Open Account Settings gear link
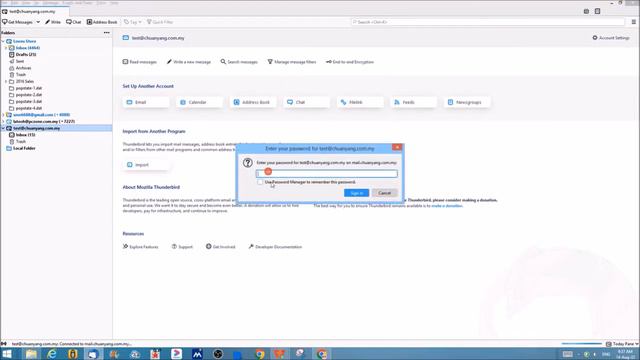This screenshot has width=640, height=360. pos(611,38)
